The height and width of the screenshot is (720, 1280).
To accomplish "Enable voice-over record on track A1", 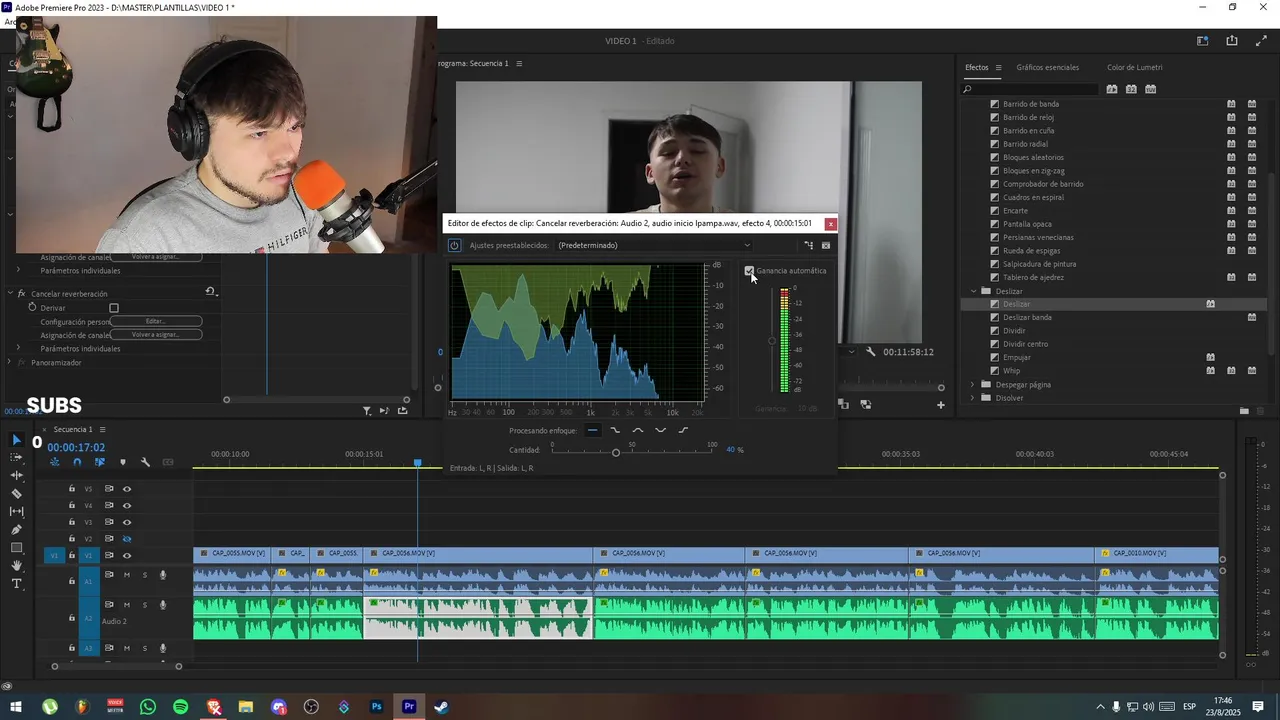I will tap(162, 575).
